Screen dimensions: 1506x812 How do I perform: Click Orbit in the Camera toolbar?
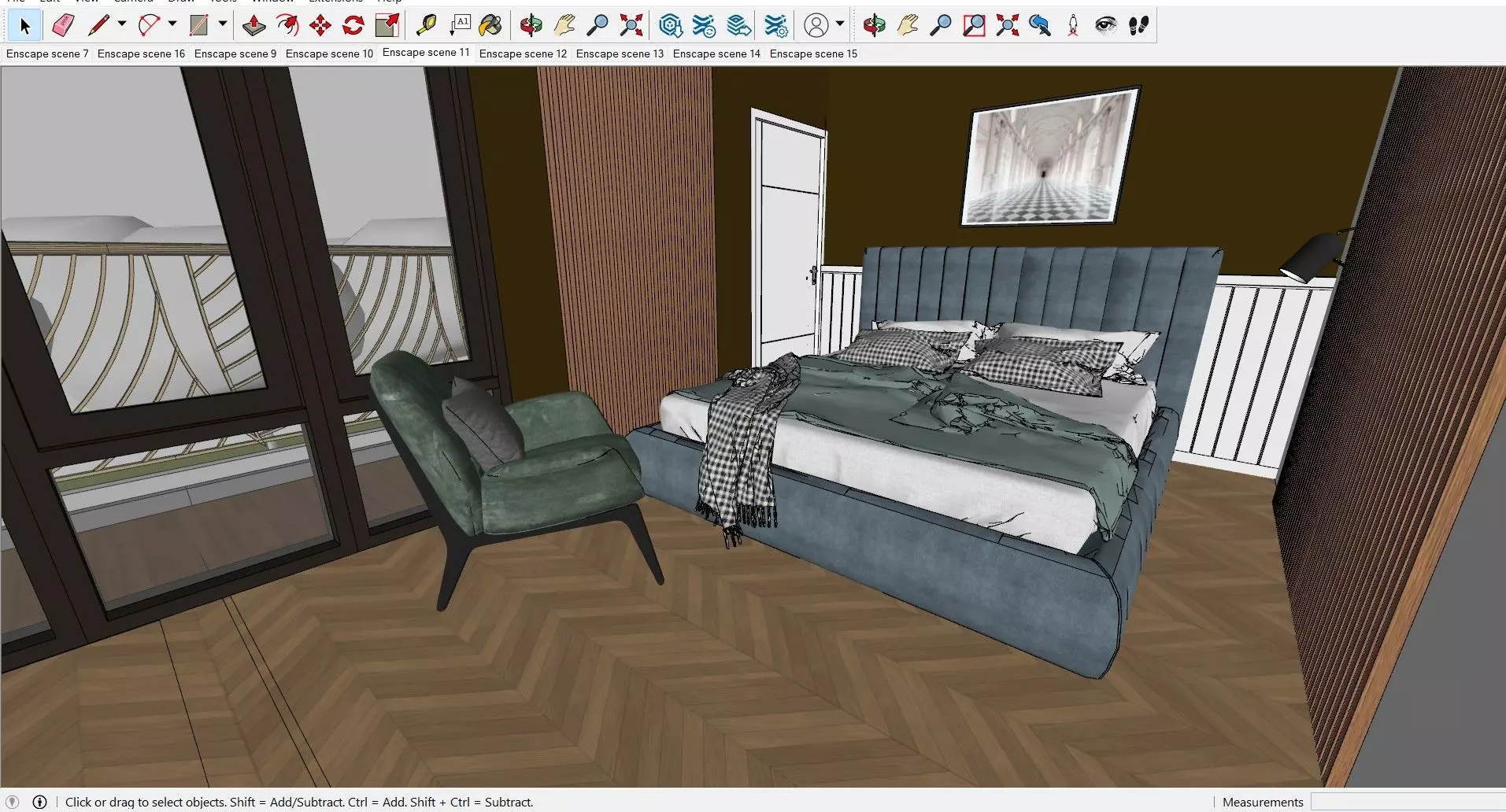pos(874,26)
